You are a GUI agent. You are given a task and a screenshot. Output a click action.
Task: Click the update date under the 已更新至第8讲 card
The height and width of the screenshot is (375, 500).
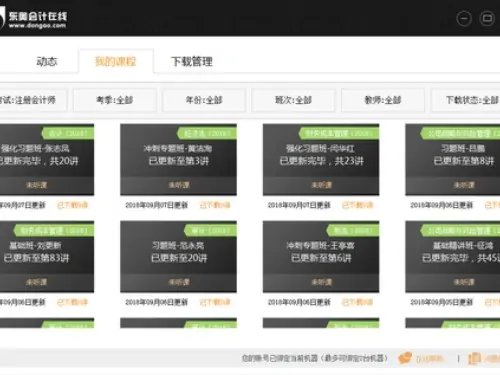pyautogui.click(x=442, y=205)
